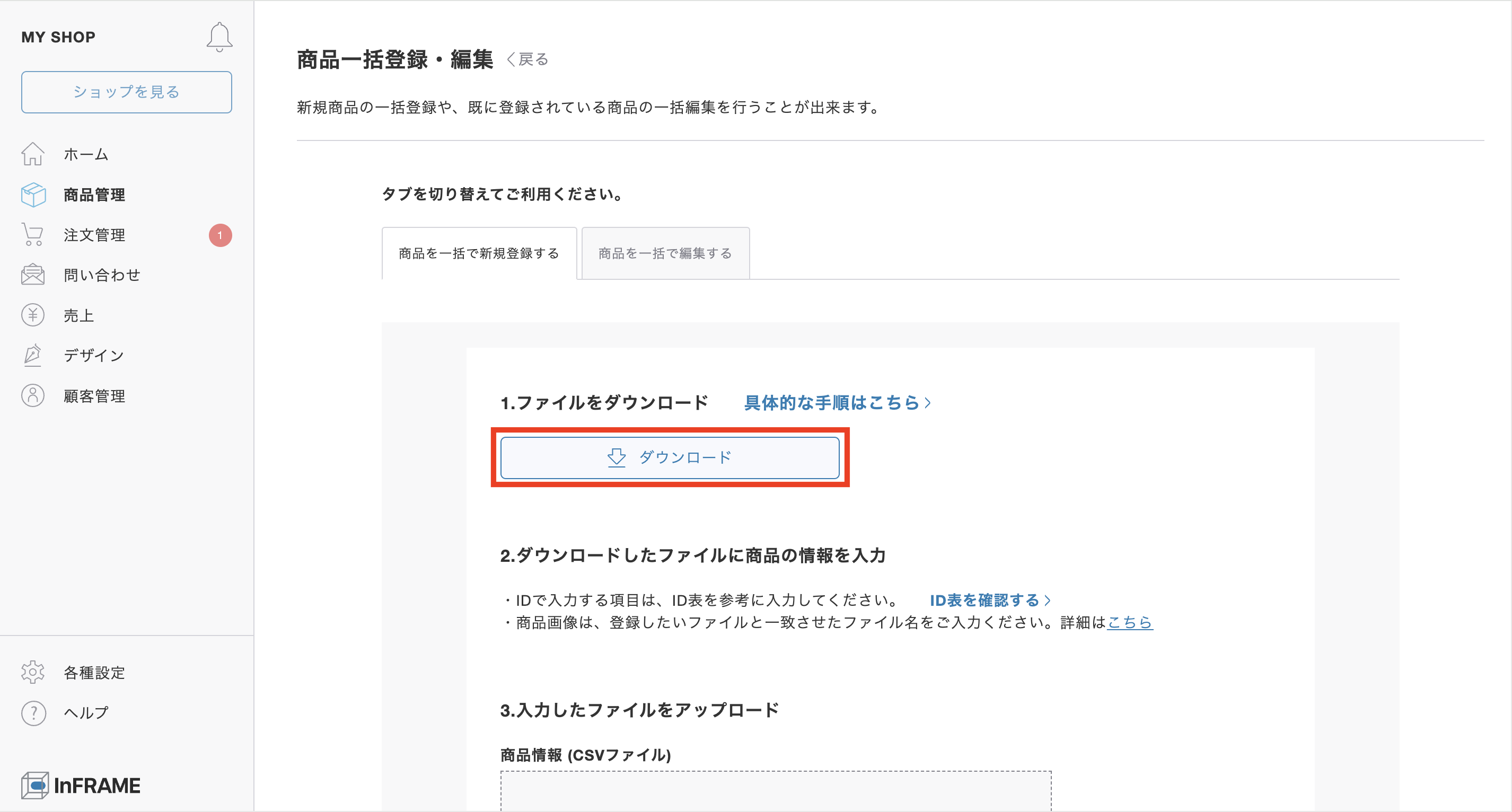
Task: Open the notification bell
Action: (x=219, y=37)
